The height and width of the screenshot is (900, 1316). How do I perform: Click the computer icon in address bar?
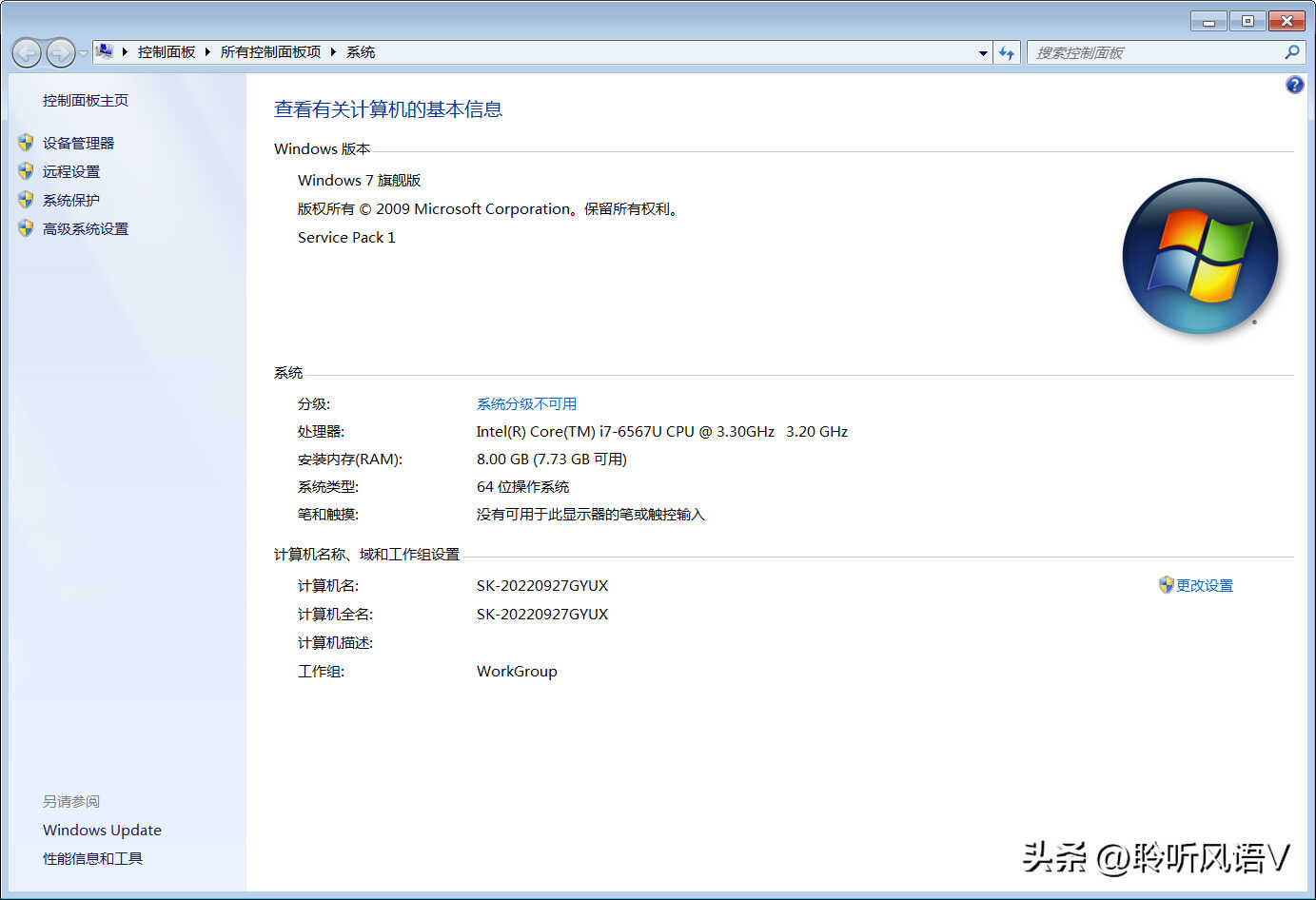105,51
